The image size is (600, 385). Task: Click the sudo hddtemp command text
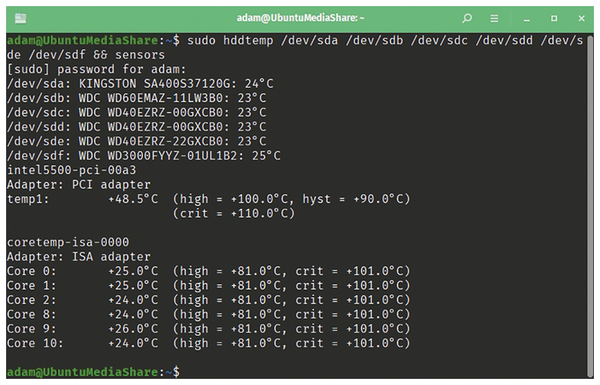point(230,40)
